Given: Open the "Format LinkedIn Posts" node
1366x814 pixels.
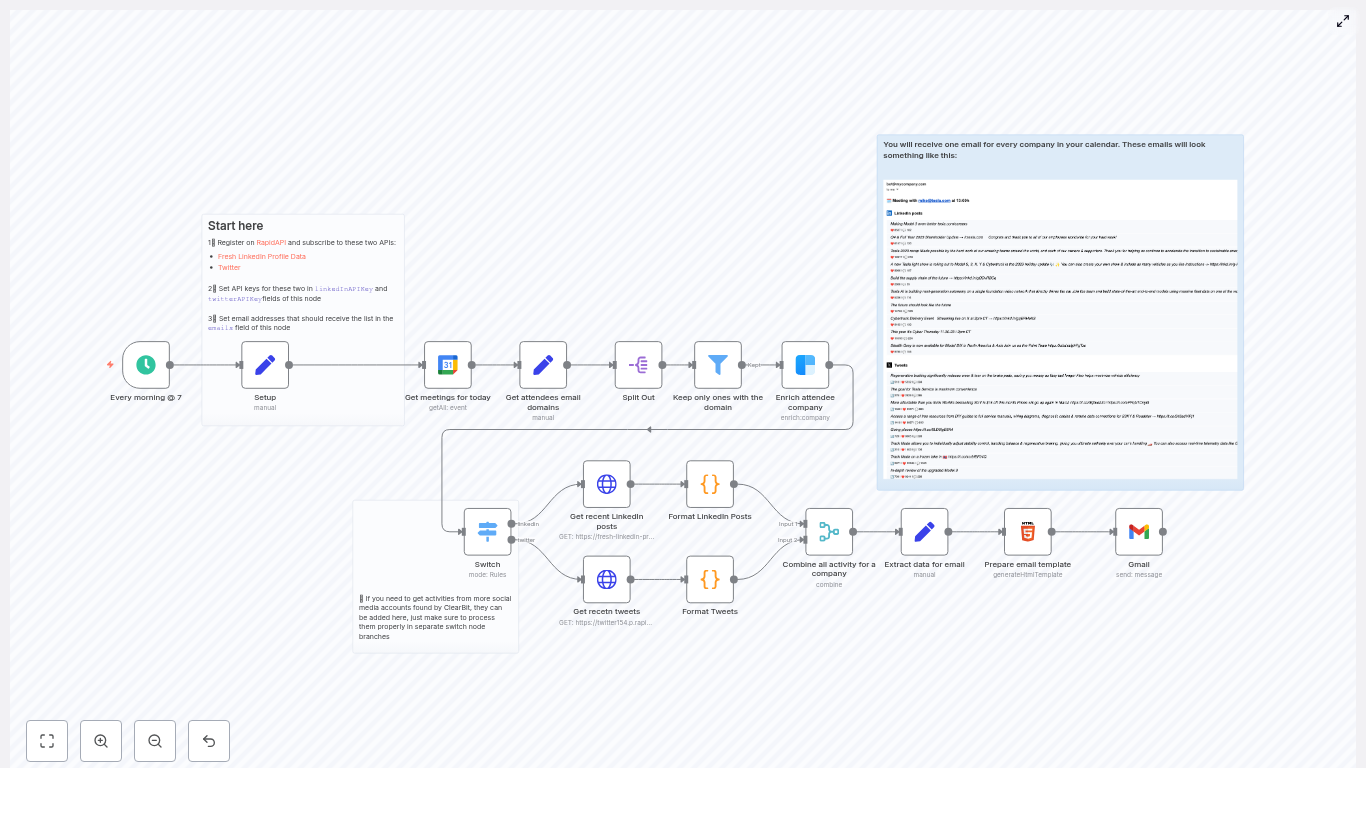Looking at the screenshot, I should pos(710,484).
